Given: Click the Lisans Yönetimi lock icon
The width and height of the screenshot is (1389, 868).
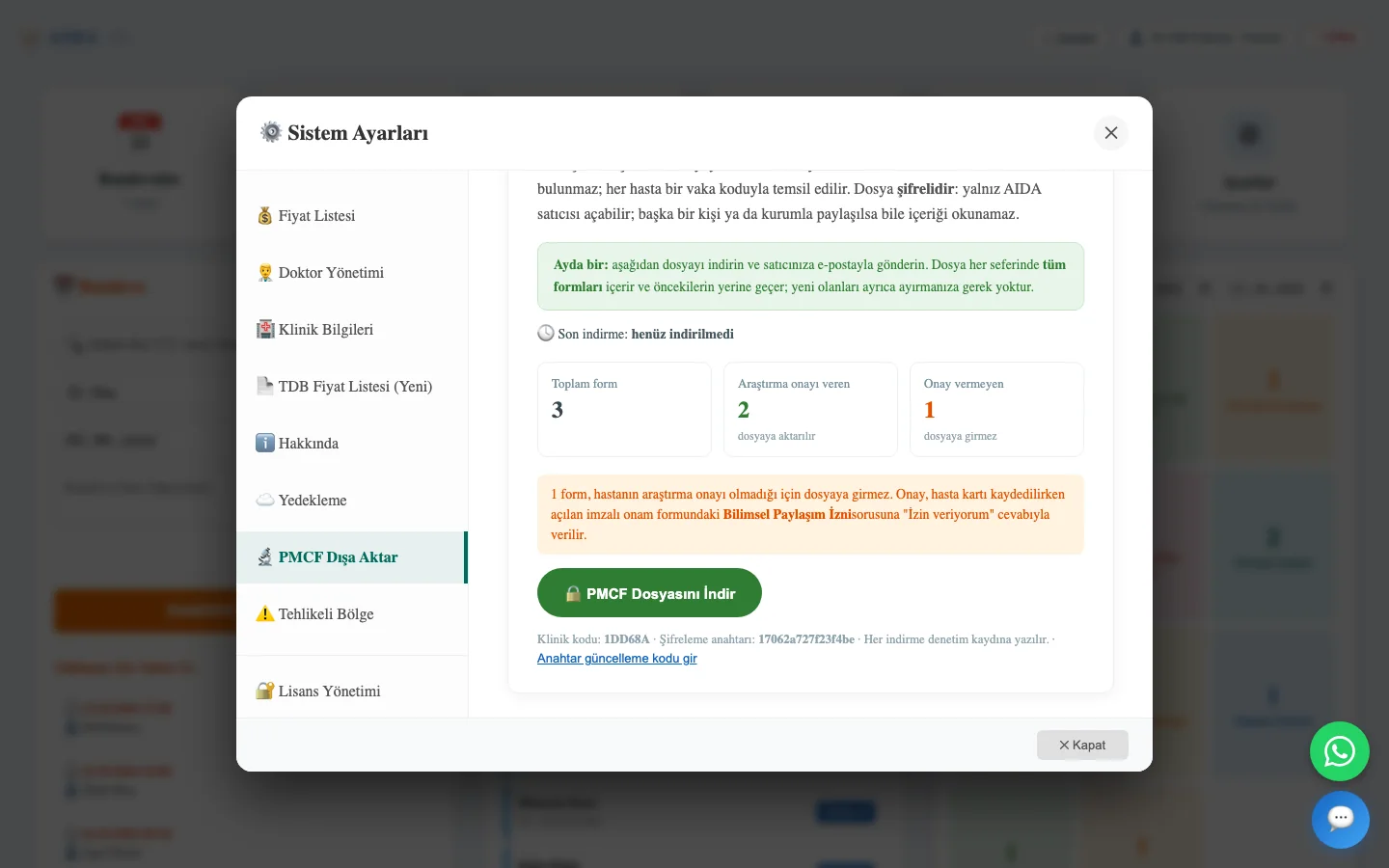Looking at the screenshot, I should (x=265, y=692).
